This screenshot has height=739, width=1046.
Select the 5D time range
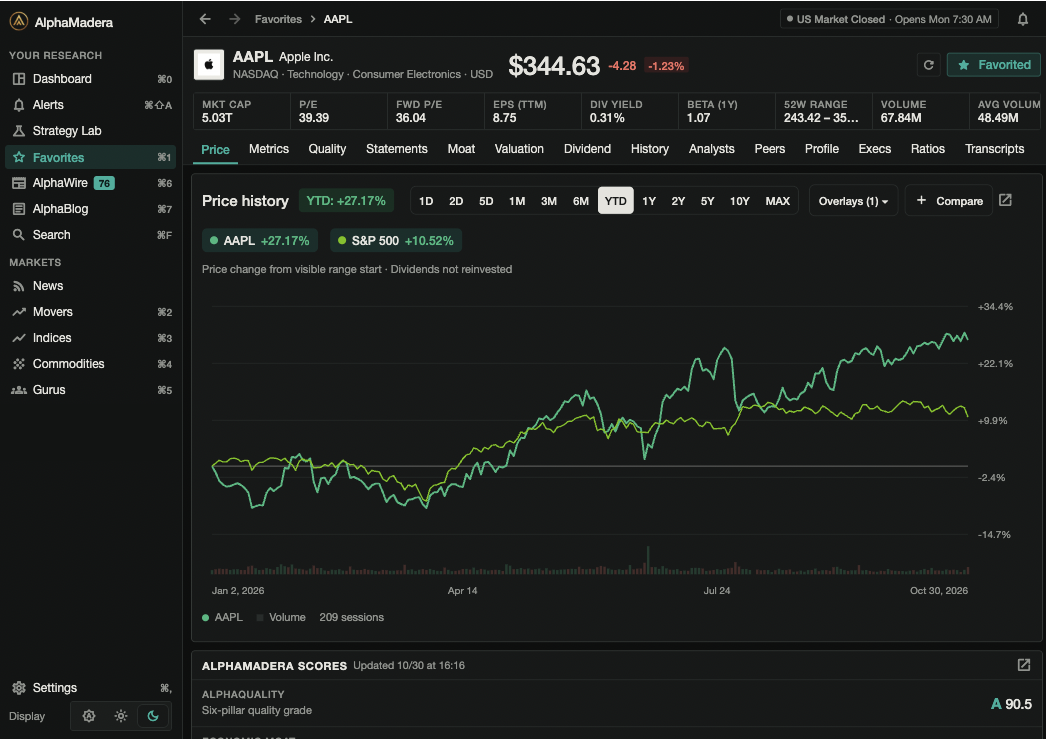click(x=486, y=201)
